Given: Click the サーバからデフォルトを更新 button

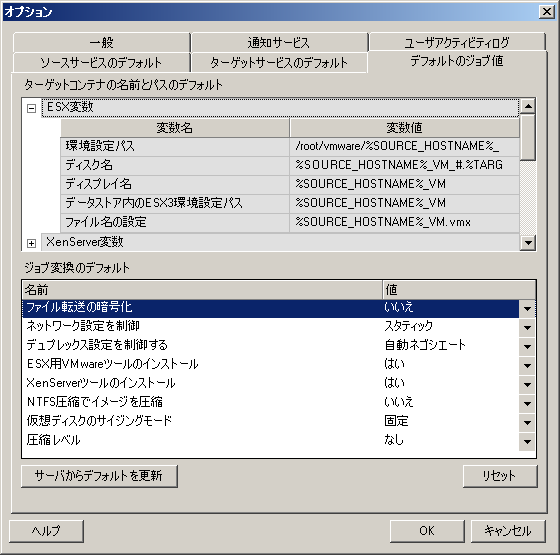Looking at the screenshot, I should [x=99, y=476].
